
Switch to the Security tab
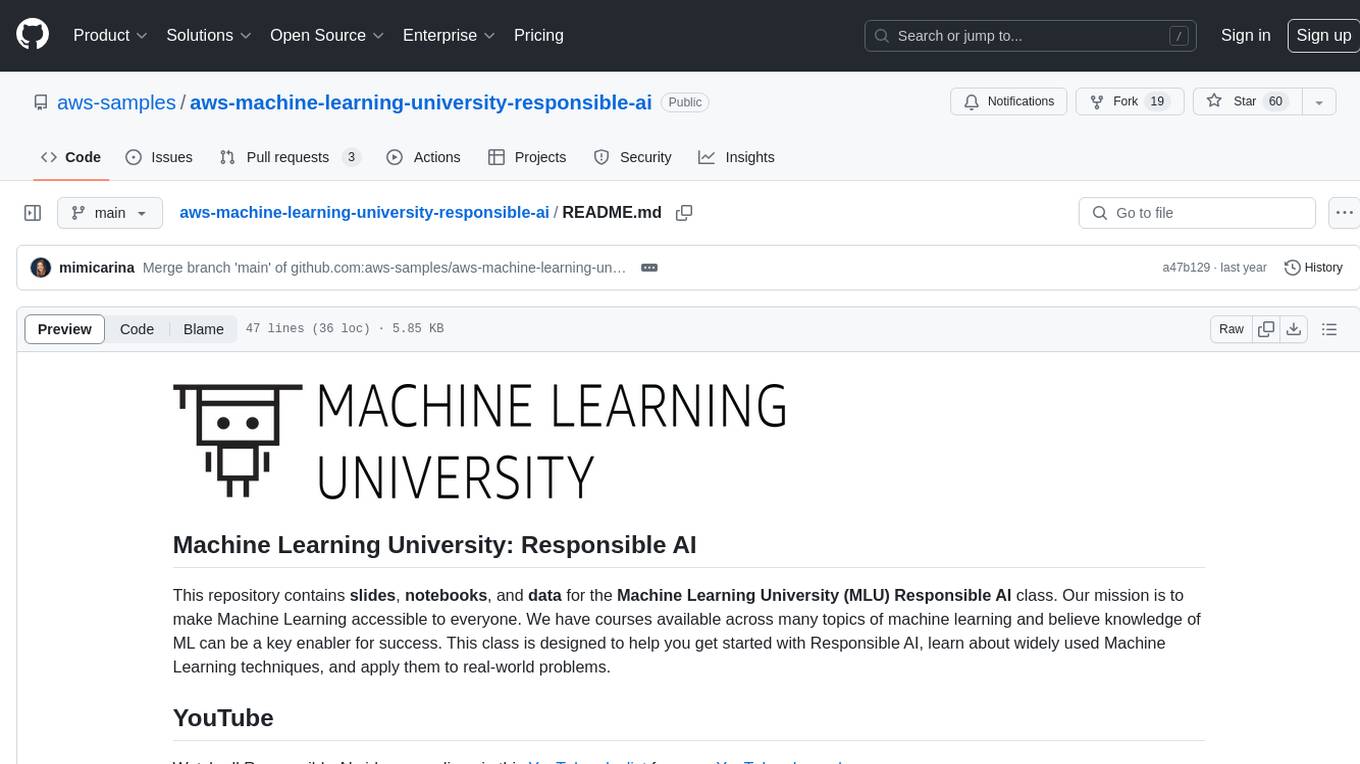(632, 157)
